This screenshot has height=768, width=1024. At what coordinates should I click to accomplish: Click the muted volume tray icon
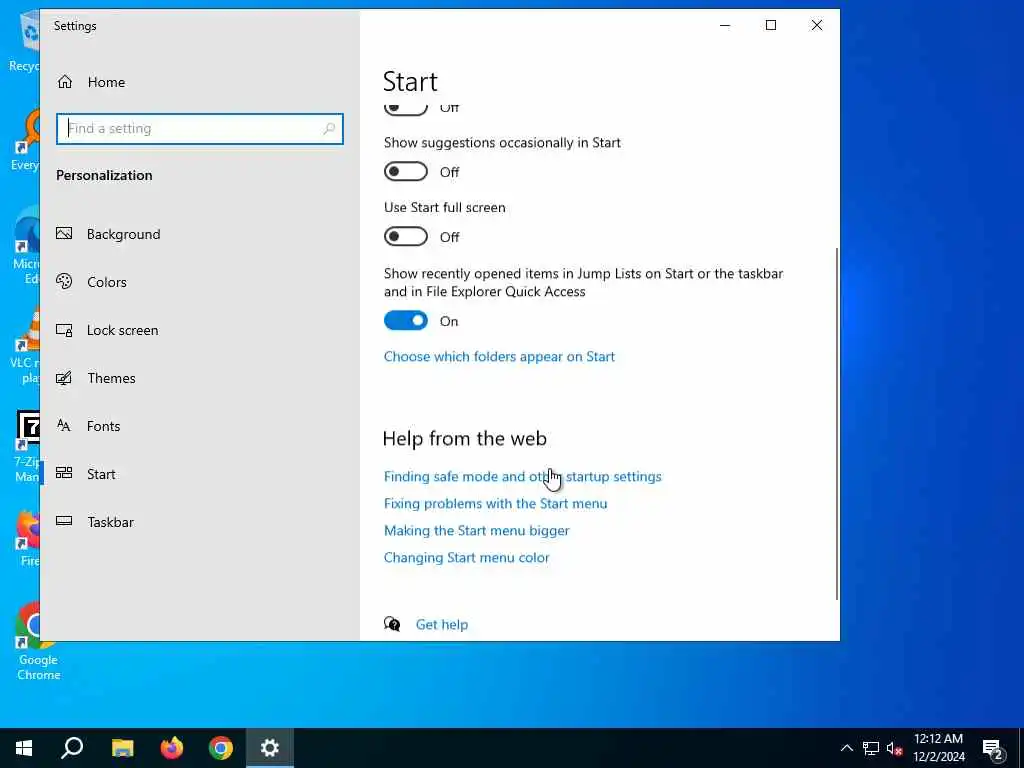[x=894, y=748]
